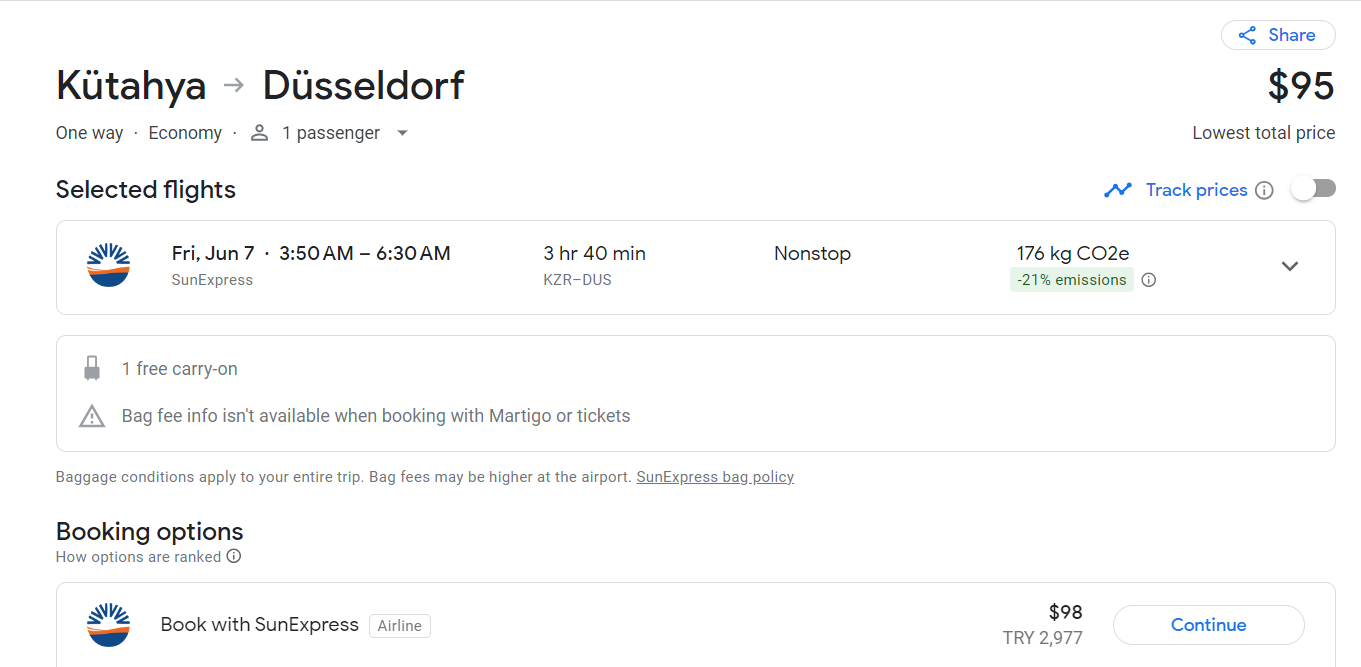Viewport: 1361px width, 667px height.
Task: Enable the Track prices toggle
Action: click(x=1313, y=189)
